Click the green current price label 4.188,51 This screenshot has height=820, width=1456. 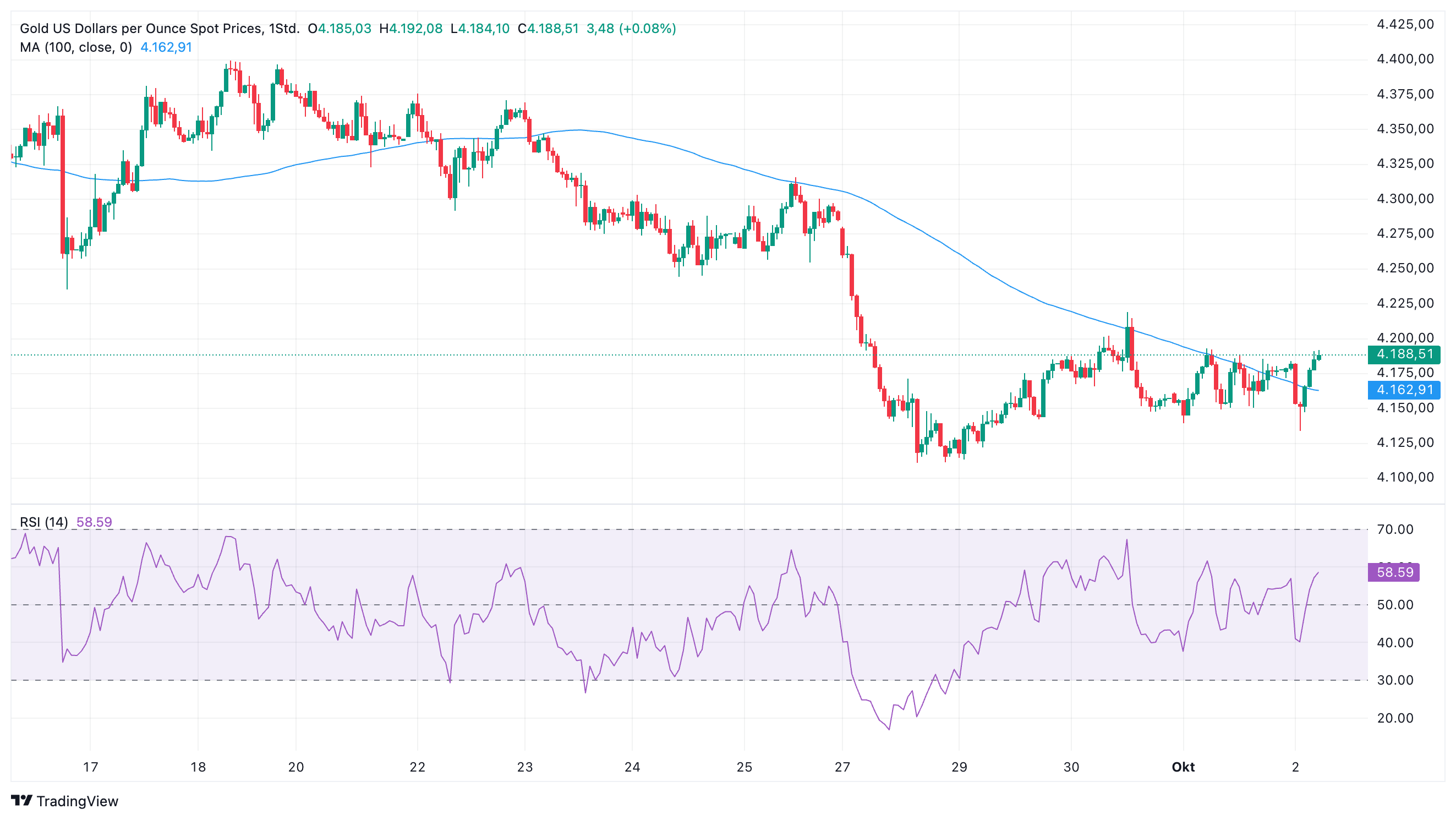pyautogui.click(x=1404, y=354)
